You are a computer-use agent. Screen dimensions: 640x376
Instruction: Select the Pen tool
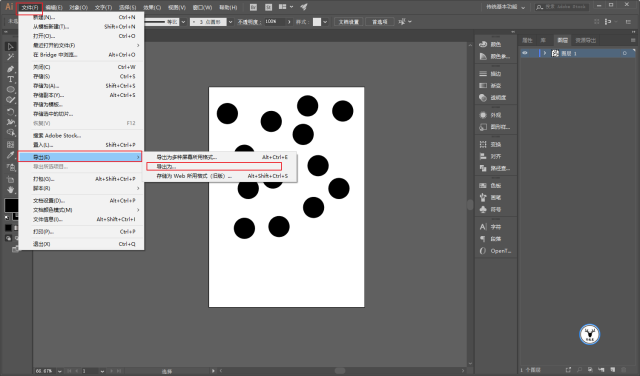(10, 69)
